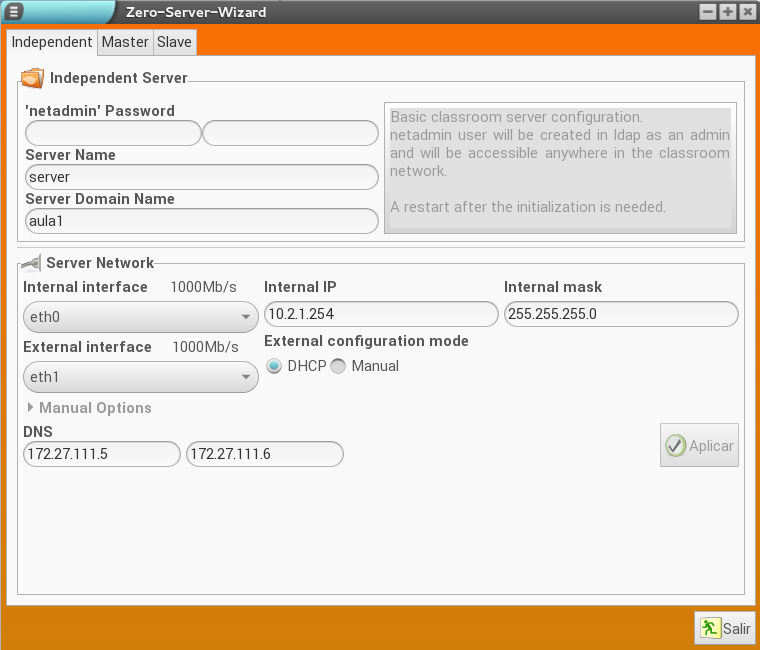Image resolution: width=760 pixels, height=650 pixels.
Task: Minimize the Zero-Server-Wizard window
Action: (708, 12)
